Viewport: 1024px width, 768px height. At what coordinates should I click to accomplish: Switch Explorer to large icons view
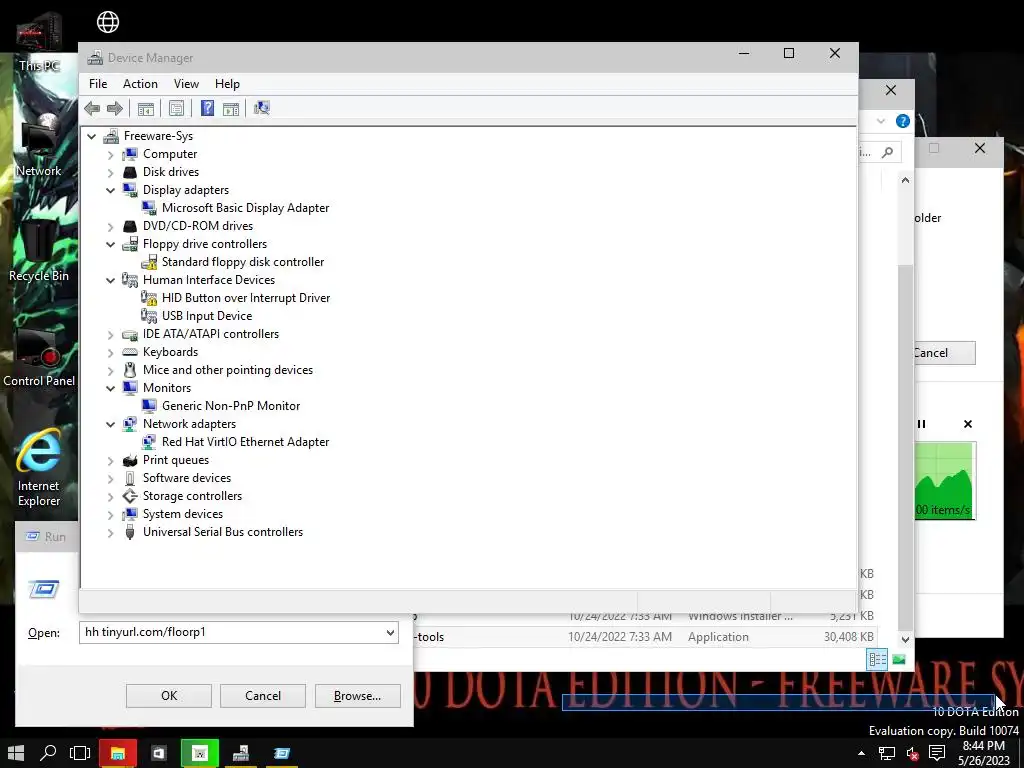coord(899,660)
